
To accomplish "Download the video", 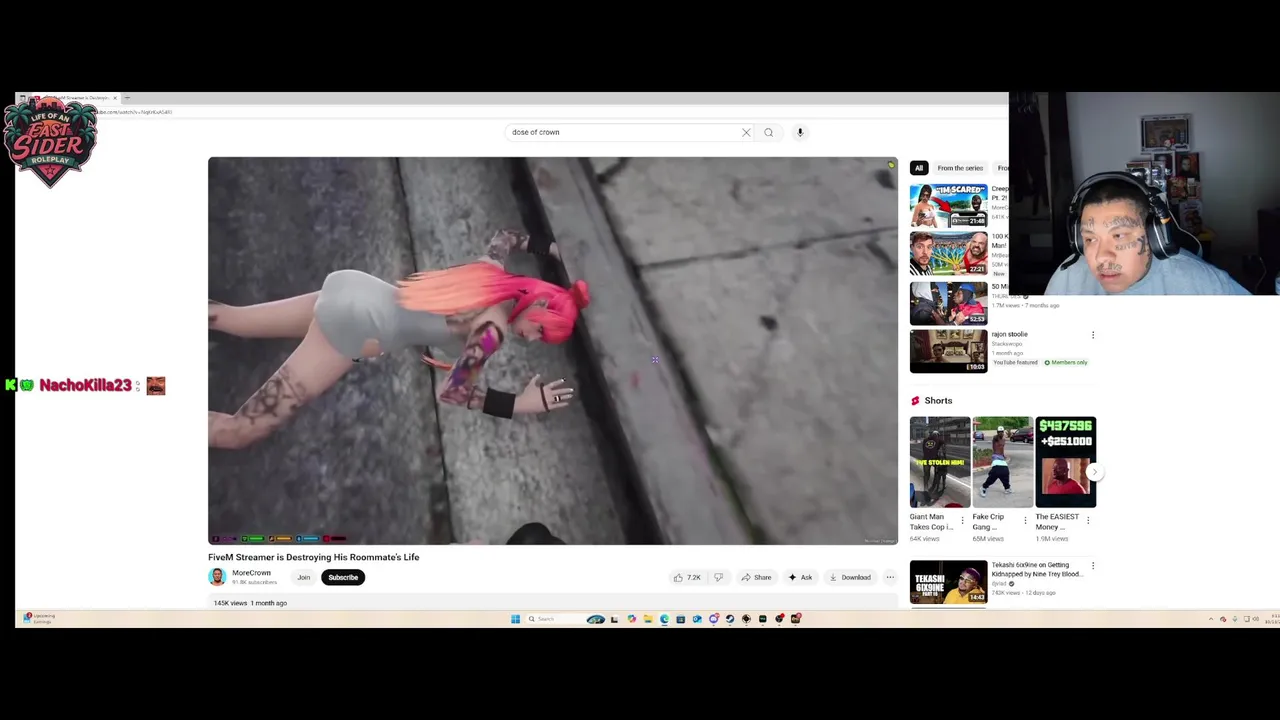I will coord(850,577).
